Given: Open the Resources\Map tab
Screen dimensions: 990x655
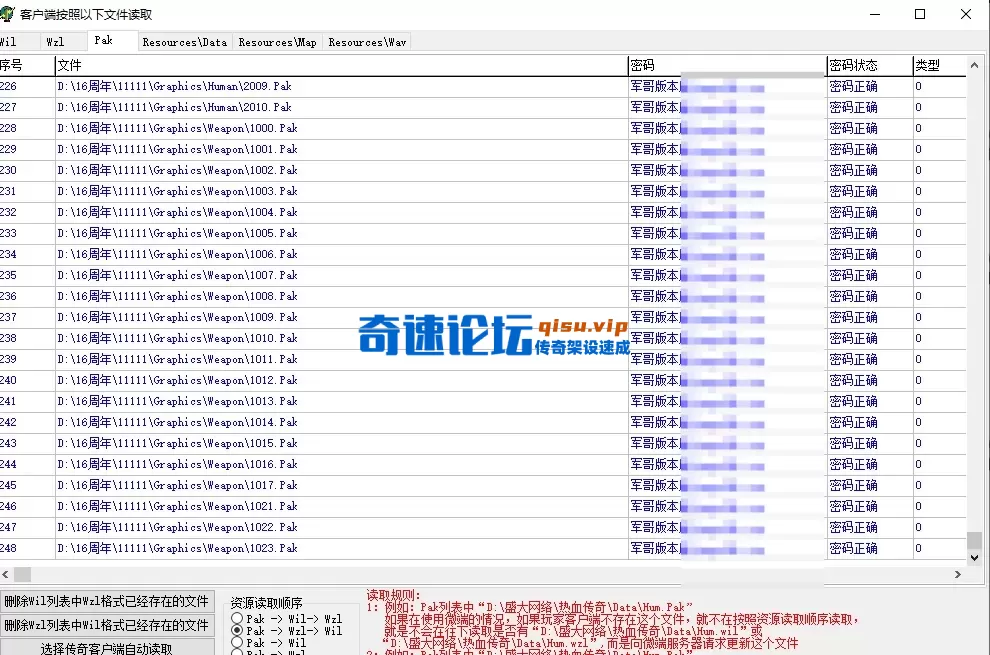Looking at the screenshot, I should pyautogui.click(x=278, y=42).
